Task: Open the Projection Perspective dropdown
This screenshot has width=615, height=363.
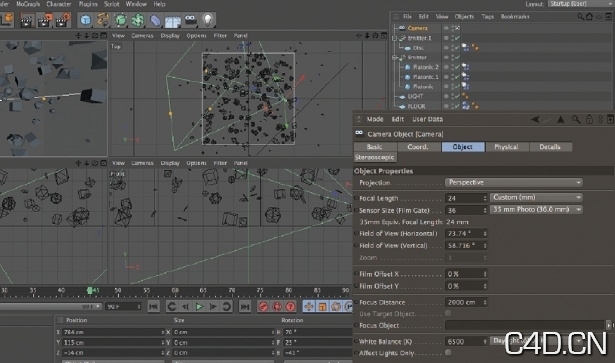Action: pos(514,182)
